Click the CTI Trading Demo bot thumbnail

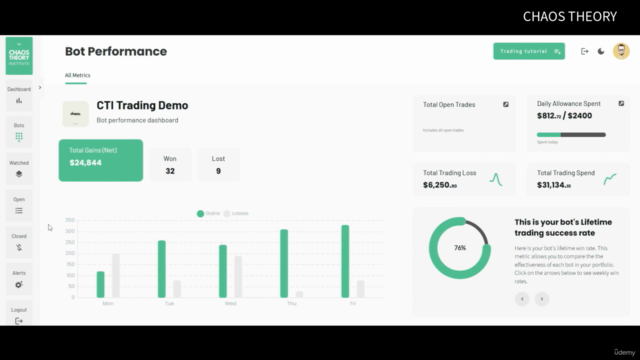pyautogui.click(x=76, y=114)
